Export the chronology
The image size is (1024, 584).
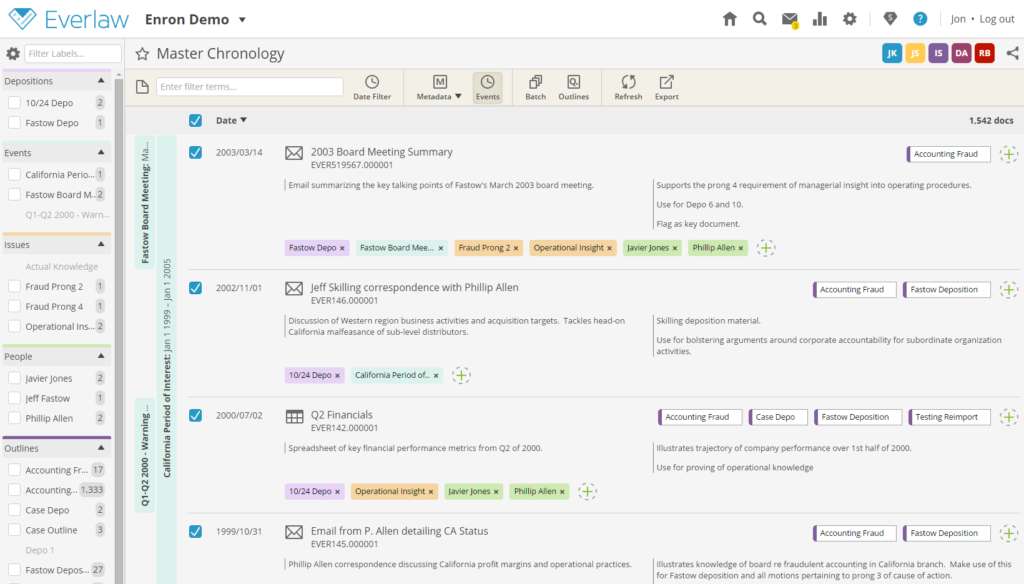click(667, 88)
